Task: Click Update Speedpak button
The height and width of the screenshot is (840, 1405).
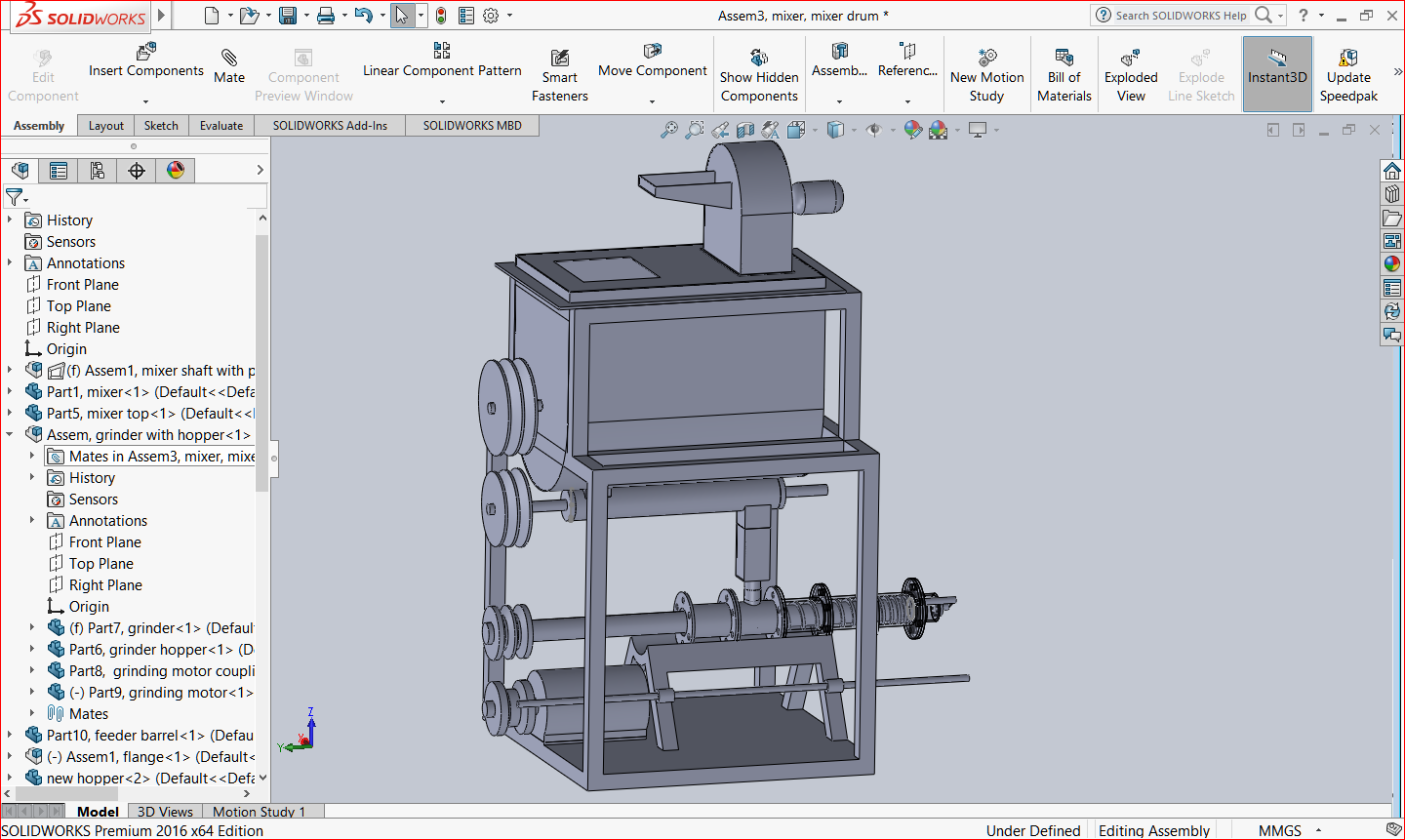Action: (x=1348, y=74)
